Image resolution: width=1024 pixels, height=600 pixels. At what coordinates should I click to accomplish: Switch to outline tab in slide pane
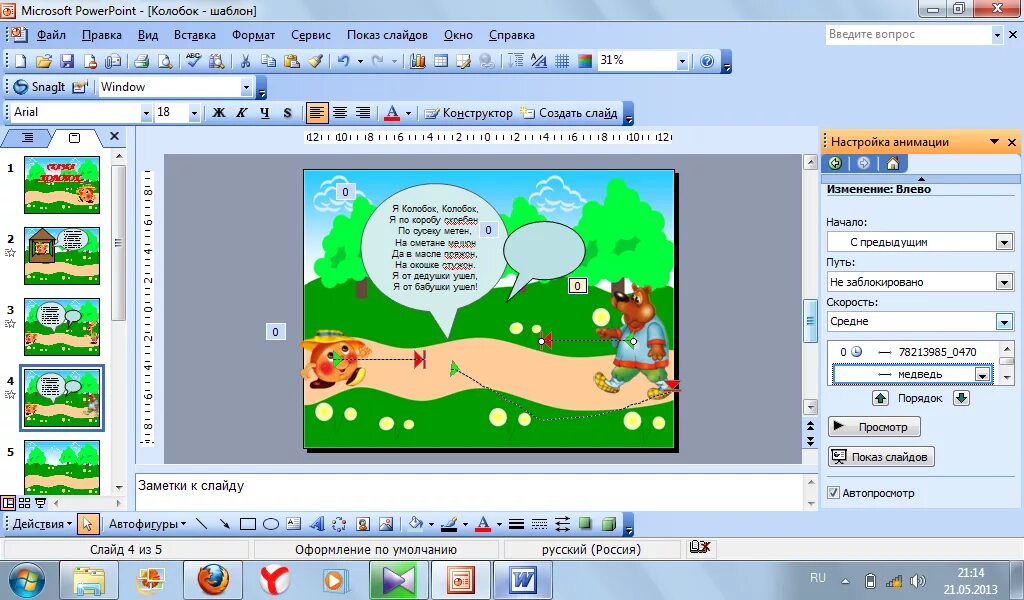click(27, 138)
